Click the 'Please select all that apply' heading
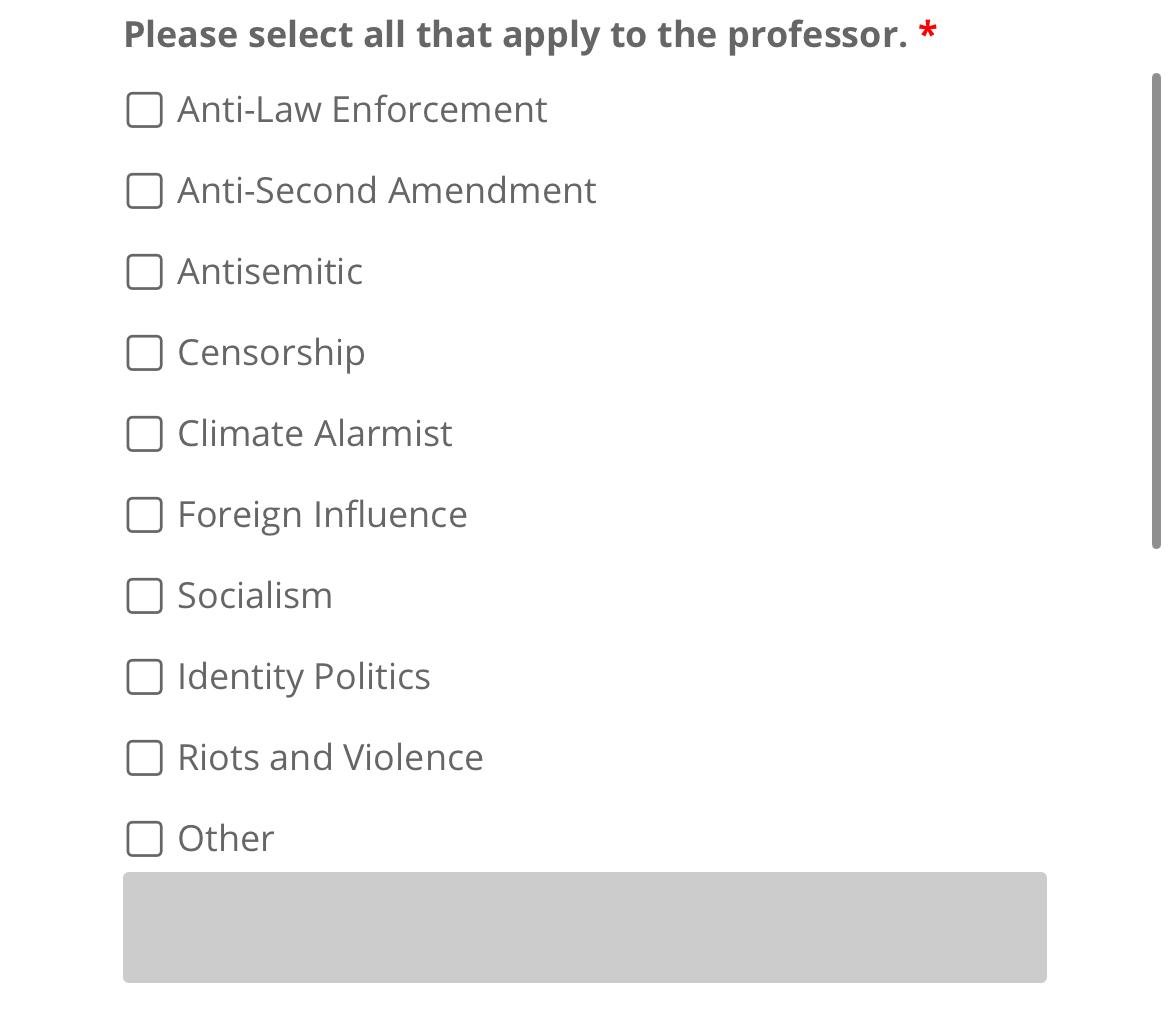Image resolution: width=1170 pixels, height=1015 pixels. point(515,34)
